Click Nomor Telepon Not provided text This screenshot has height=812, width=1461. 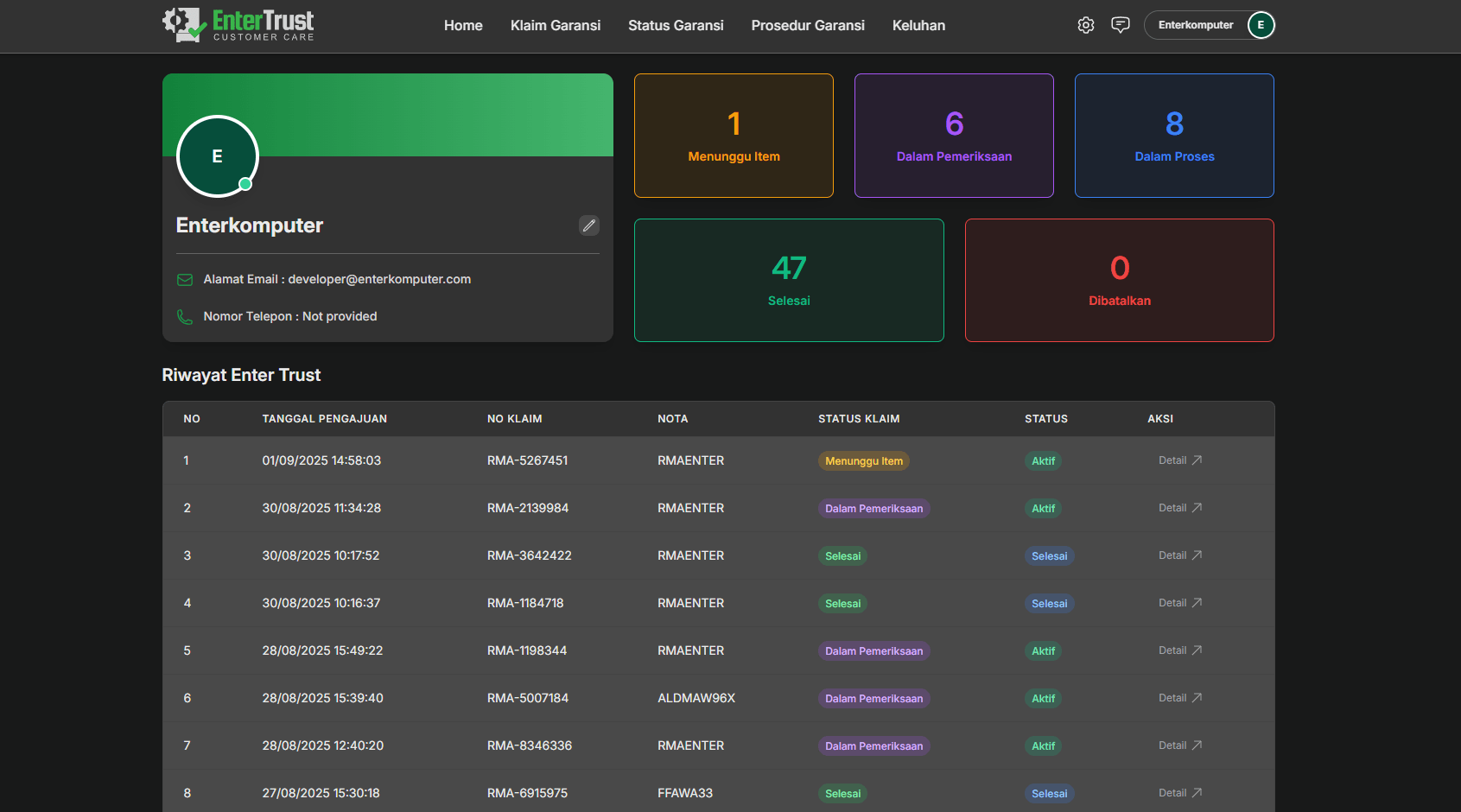pos(290,316)
